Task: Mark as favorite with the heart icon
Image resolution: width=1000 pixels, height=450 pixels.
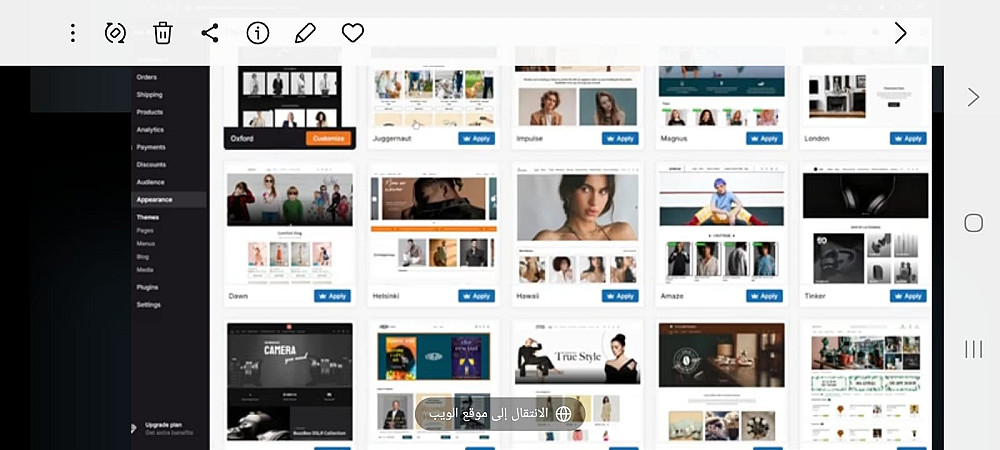Action: click(x=353, y=33)
